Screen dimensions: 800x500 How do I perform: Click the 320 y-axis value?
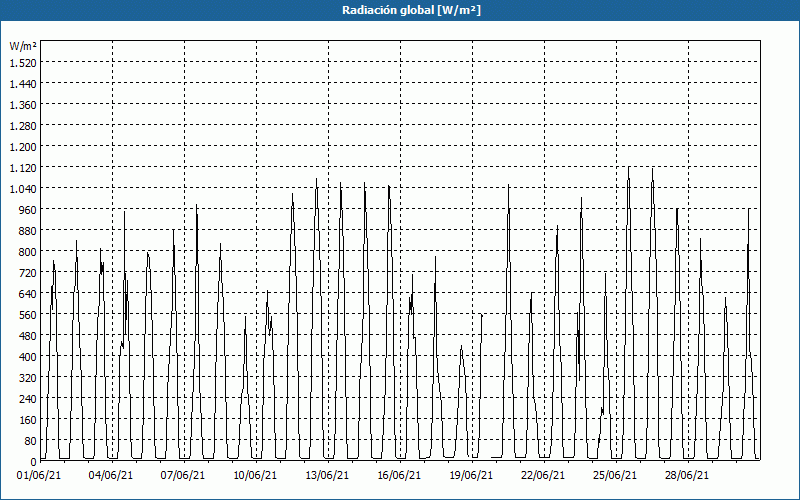(x=28, y=378)
